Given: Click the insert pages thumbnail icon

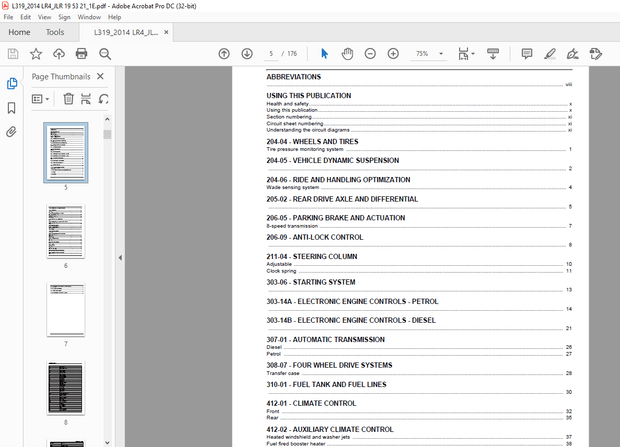Looking at the screenshot, I should pyautogui.click(x=85, y=98).
